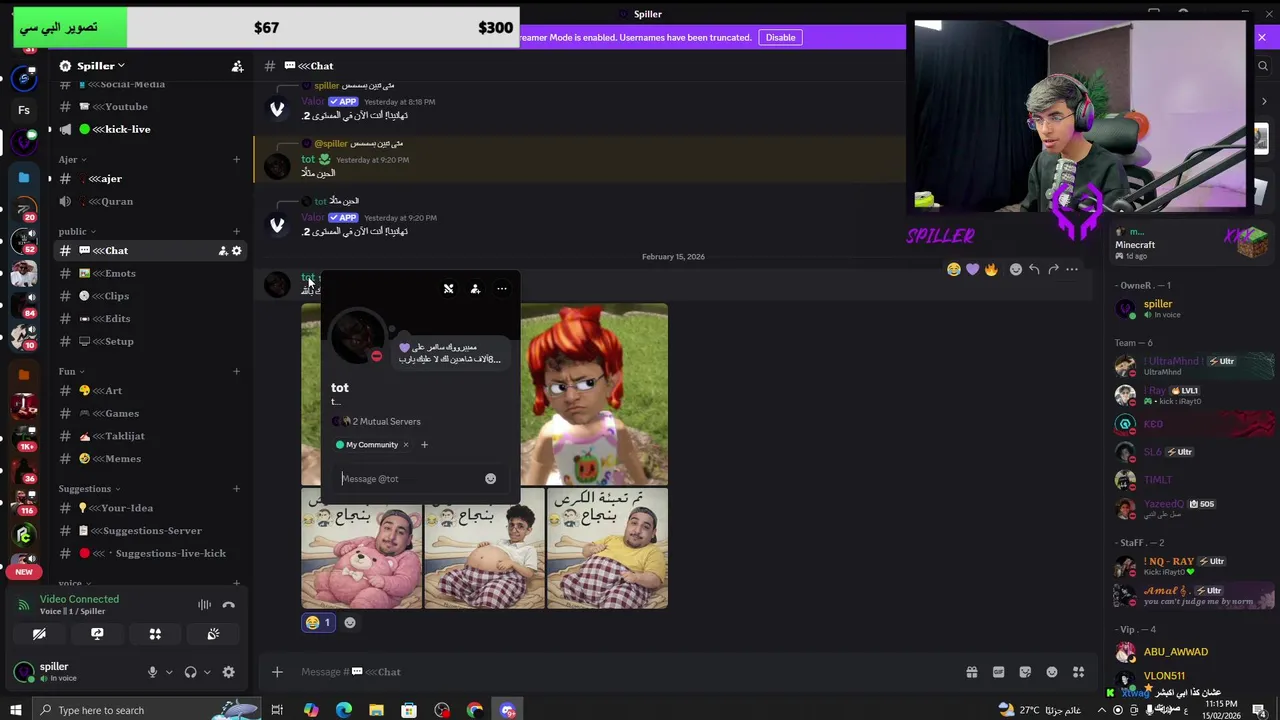Expand the voice category
Screen dimensions: 1280x720
(73, 582)
